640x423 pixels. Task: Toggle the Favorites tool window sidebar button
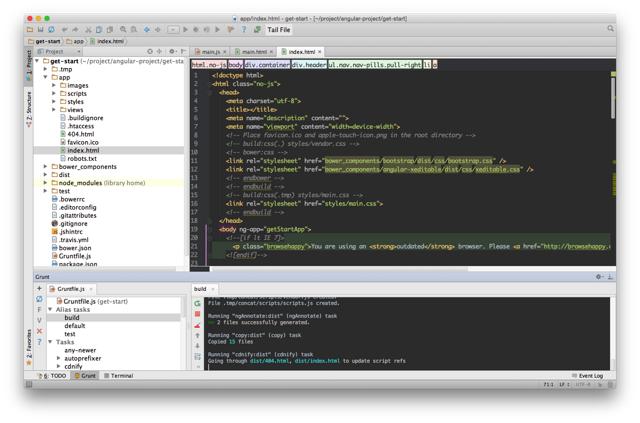(x=28, y=342)
